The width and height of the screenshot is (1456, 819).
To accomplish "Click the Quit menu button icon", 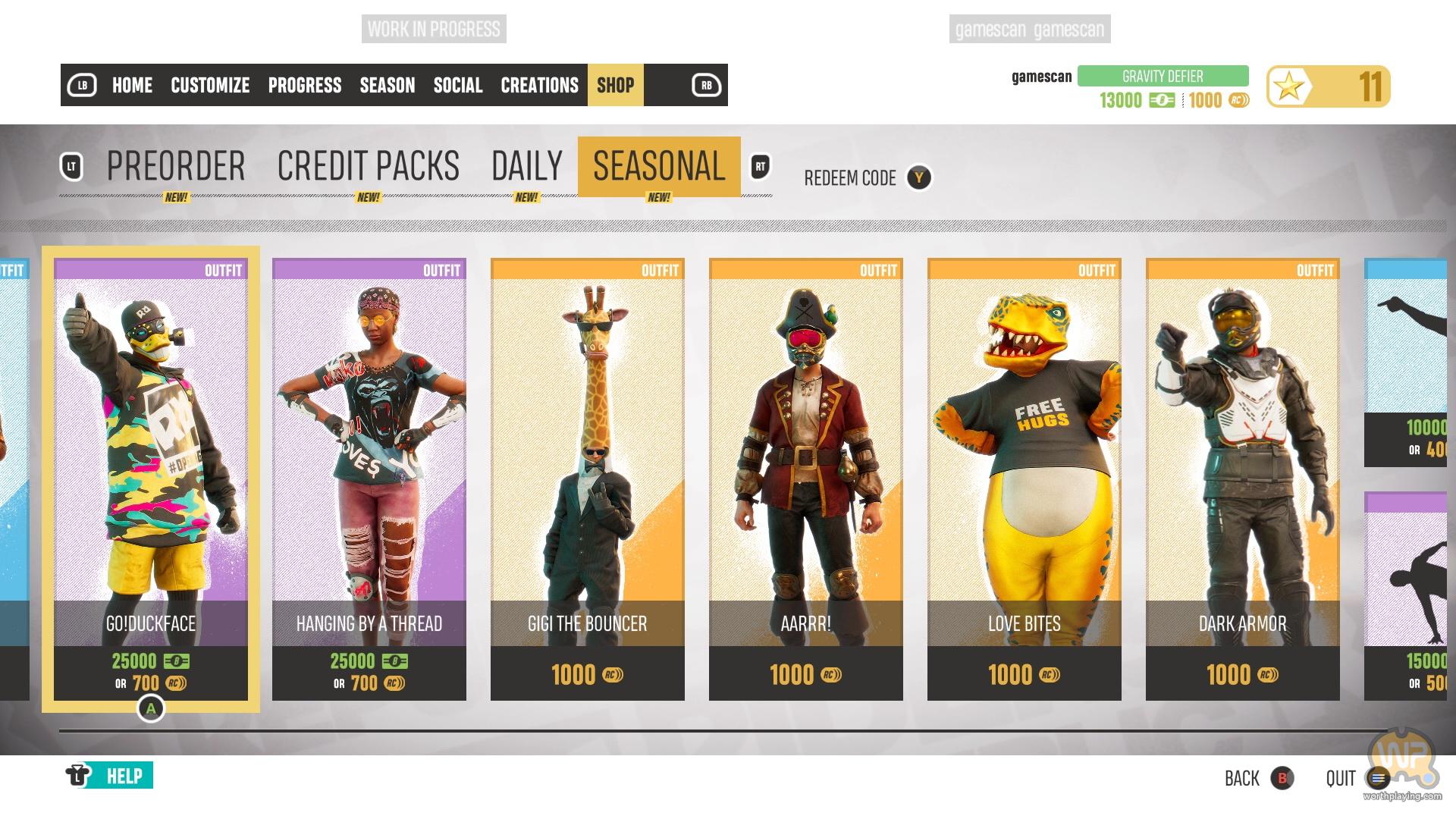I will (x=1378, y=778).
